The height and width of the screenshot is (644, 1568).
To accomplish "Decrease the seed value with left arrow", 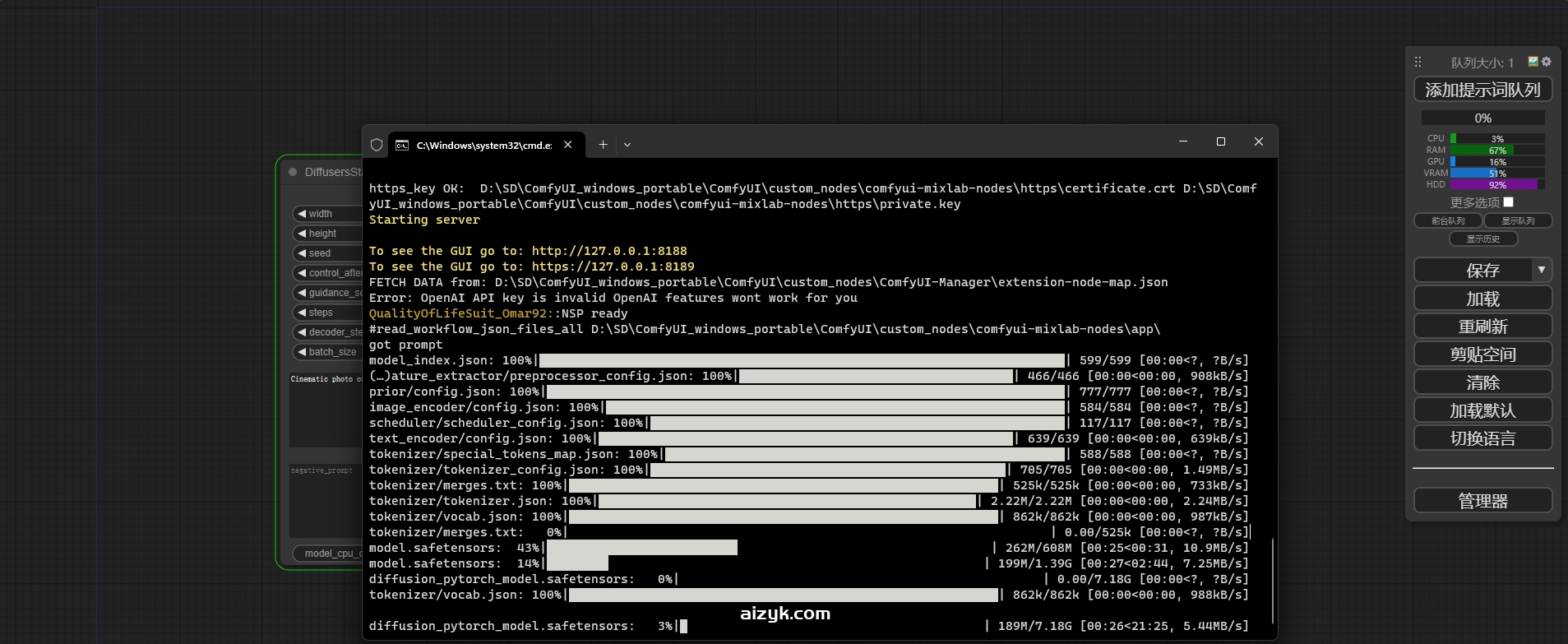I will (x=302, y=253).
